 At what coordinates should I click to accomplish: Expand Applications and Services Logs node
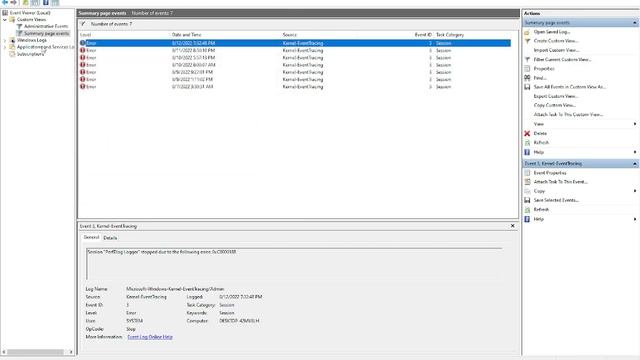5,47
